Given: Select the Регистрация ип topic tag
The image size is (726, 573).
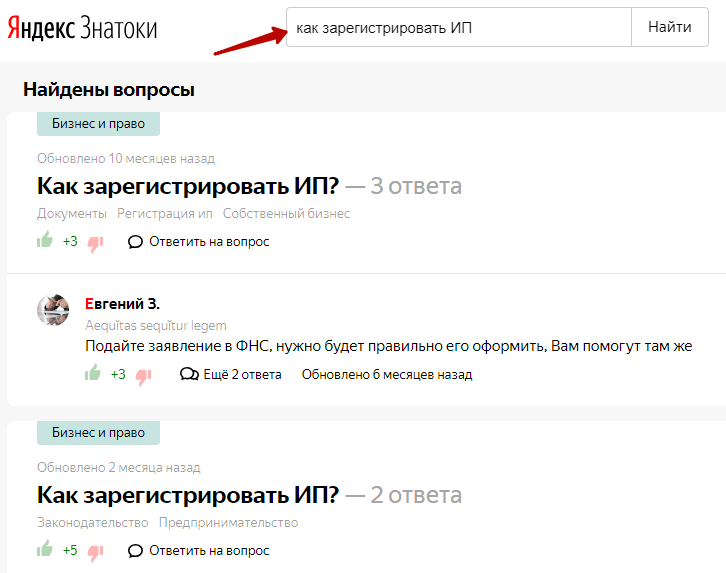Looking at the screenshot, I should click(x=165, y=213).
